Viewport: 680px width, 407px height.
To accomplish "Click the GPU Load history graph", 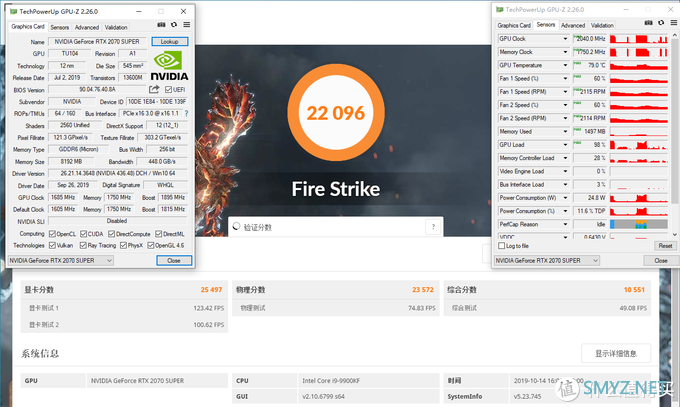I will click(x=638, y=144).
